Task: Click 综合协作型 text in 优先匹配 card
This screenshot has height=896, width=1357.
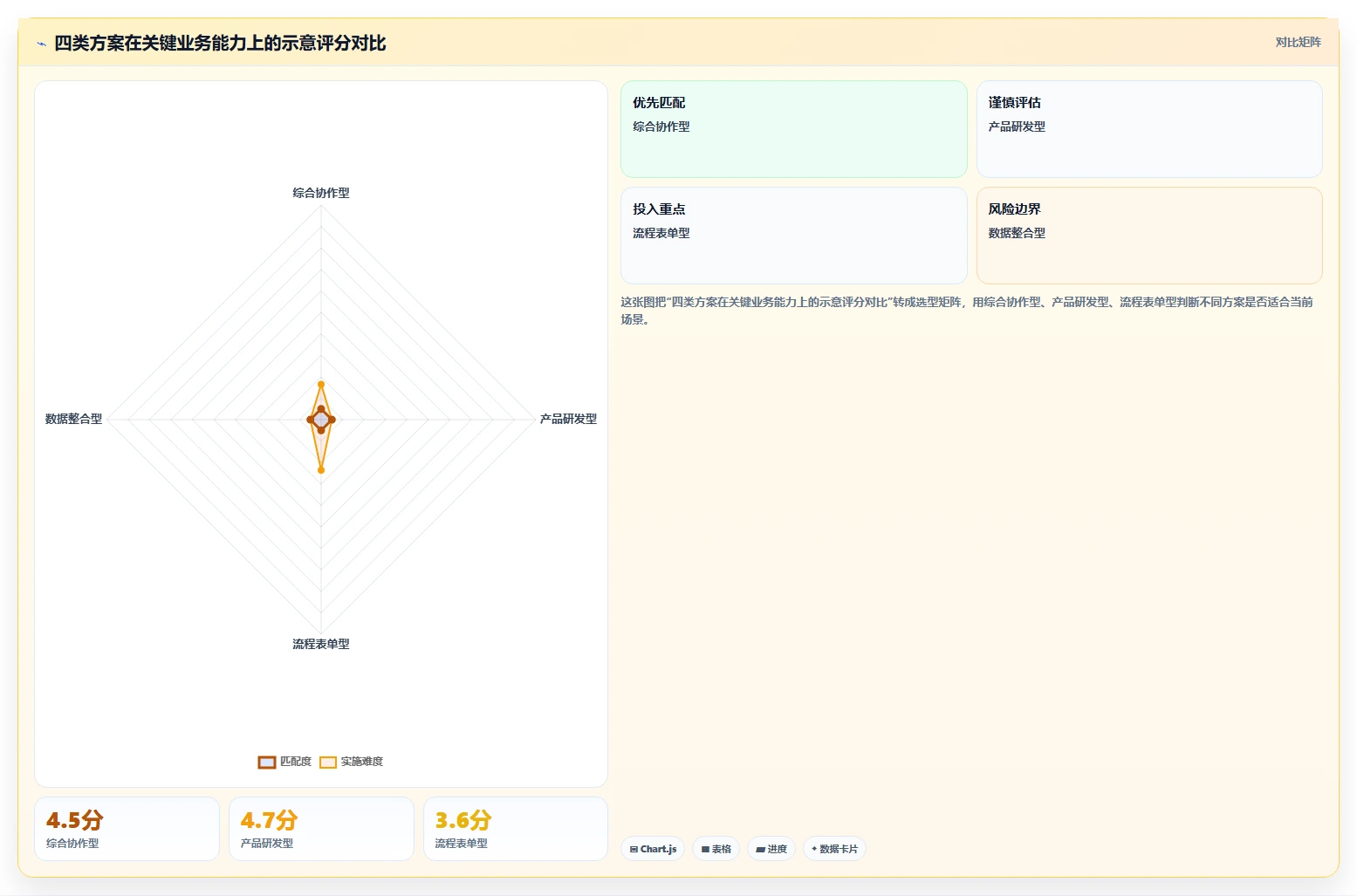Action: 661,127
